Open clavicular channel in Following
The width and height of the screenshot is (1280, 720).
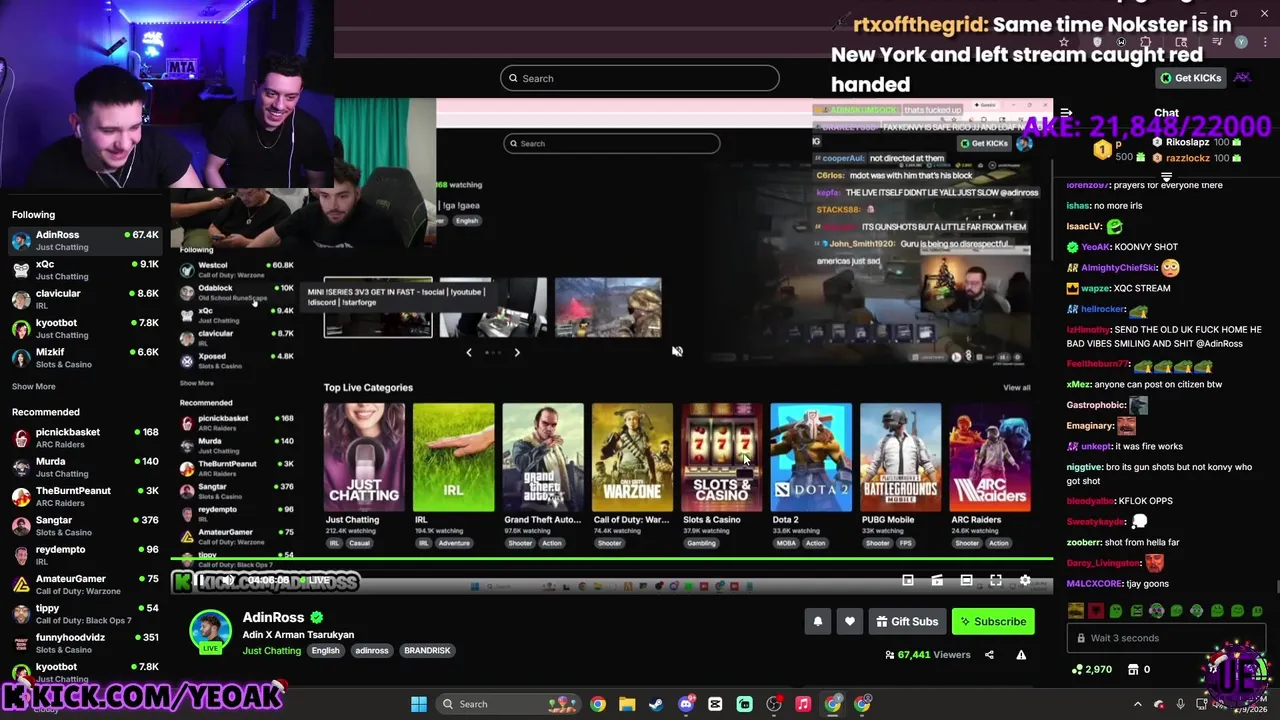[x=85, y=299]
